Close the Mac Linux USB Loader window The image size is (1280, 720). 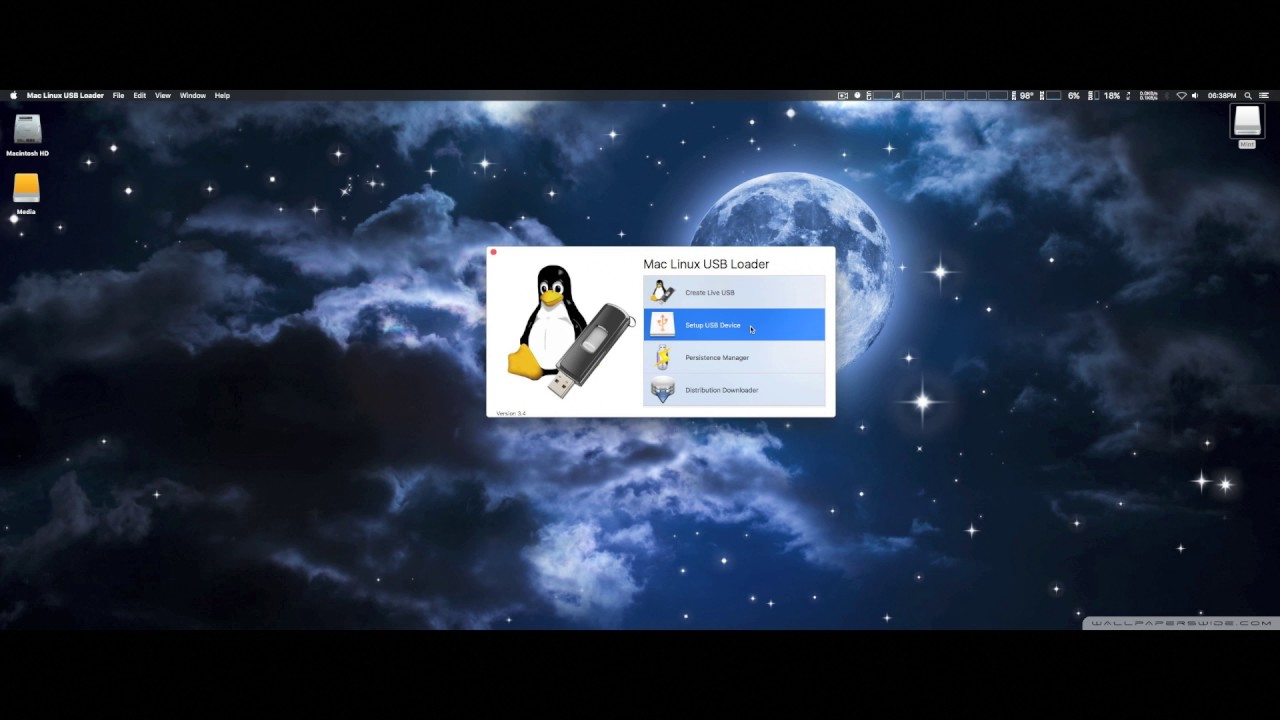point(493,252)
